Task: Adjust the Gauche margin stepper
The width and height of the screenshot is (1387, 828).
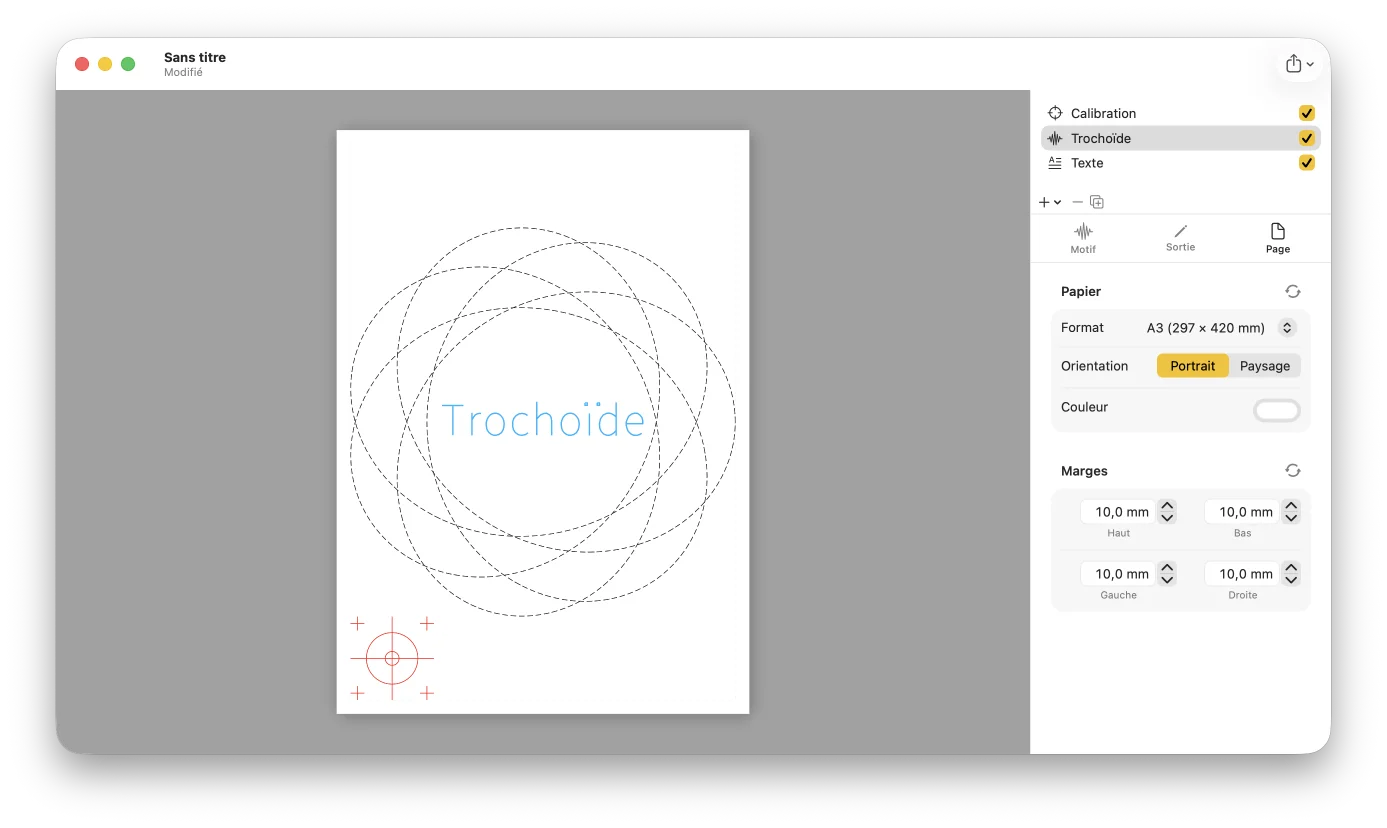Action: click(x=1167, y=574)
